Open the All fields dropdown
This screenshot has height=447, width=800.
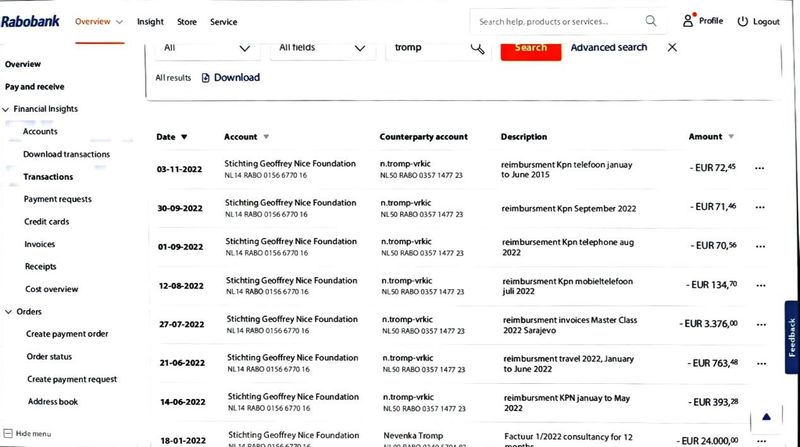coord(322,48)
